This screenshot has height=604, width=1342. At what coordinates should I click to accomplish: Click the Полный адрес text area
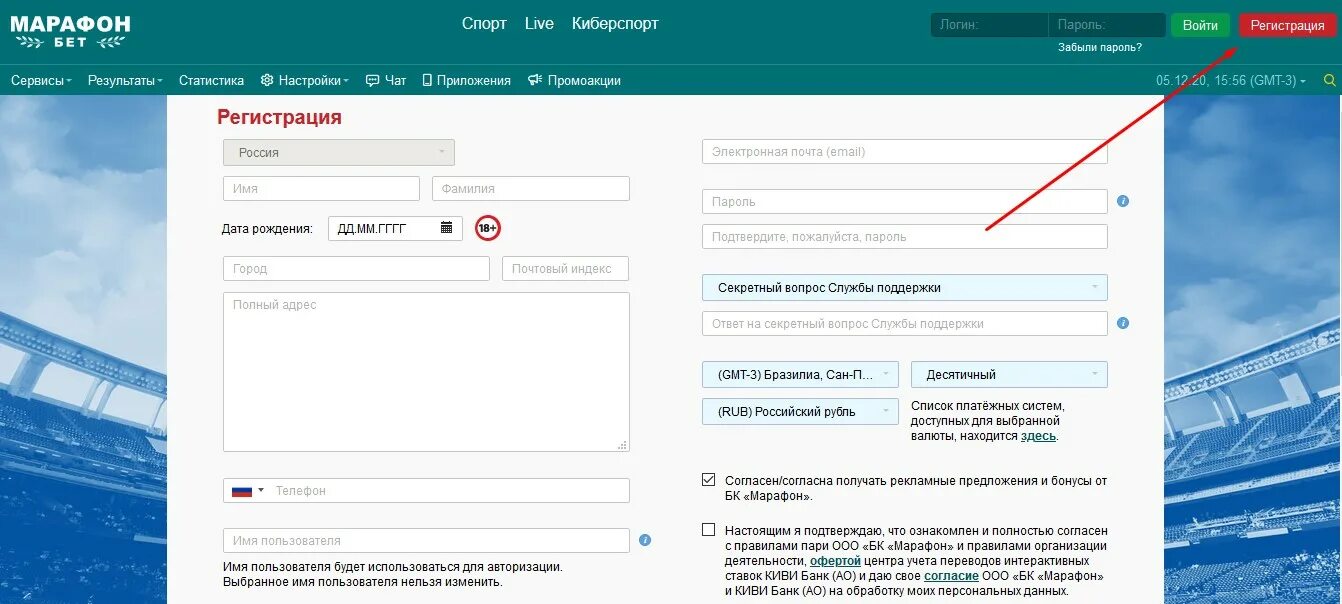426,372
